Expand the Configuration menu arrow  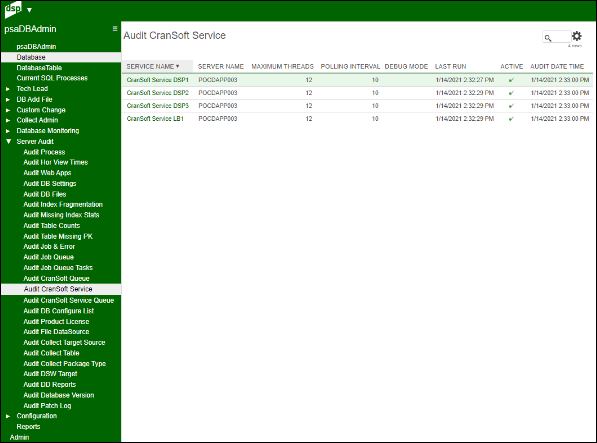tap(8, 416)
